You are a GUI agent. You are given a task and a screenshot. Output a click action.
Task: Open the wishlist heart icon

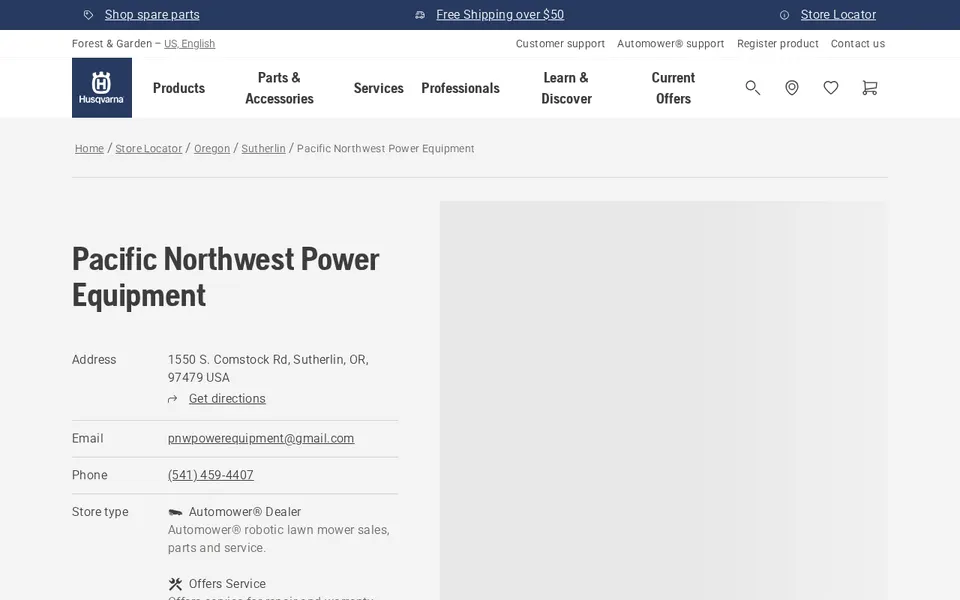pyautogui.click(x=831, y=88)
